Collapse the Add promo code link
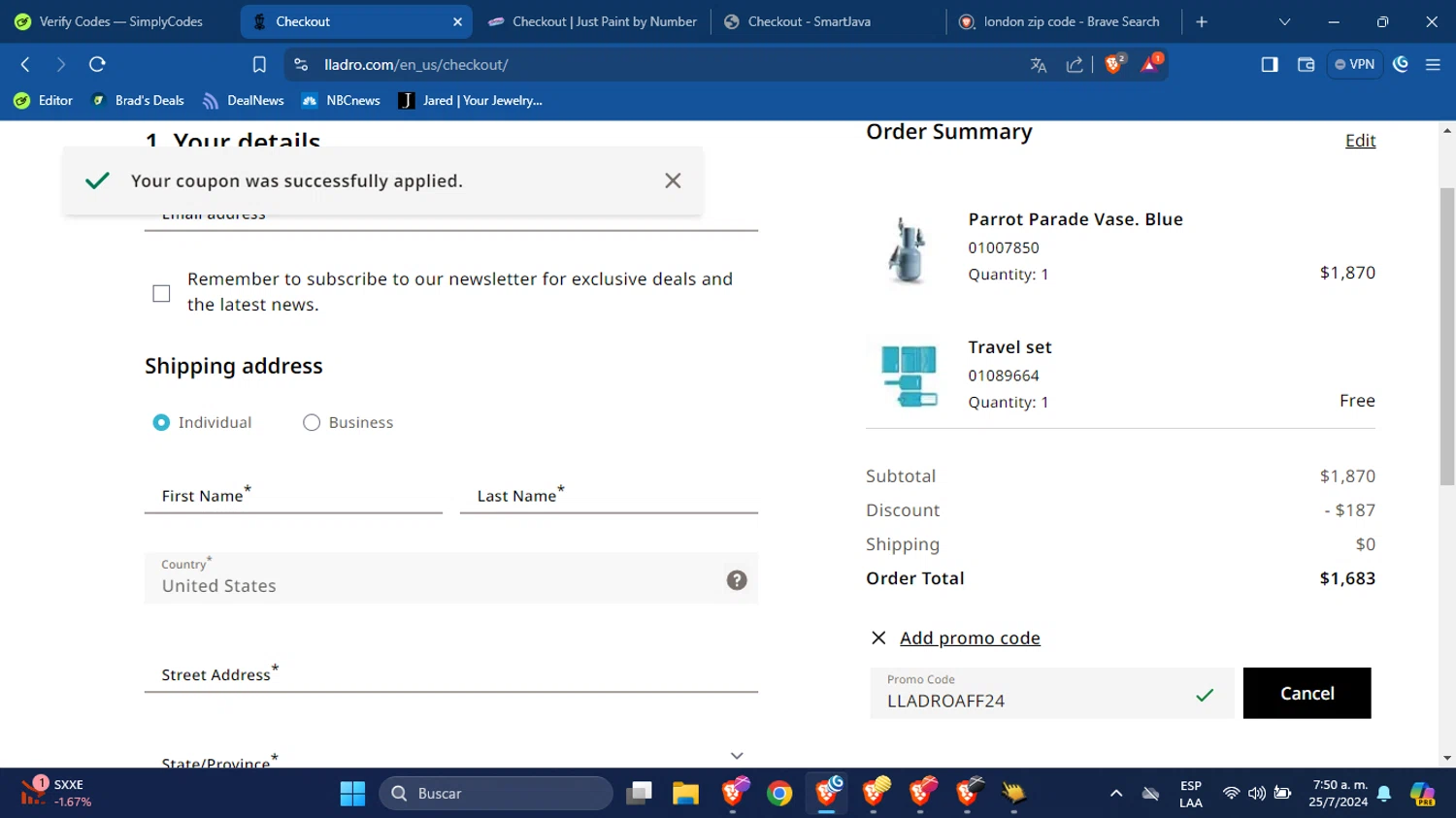 coord(970,638)
